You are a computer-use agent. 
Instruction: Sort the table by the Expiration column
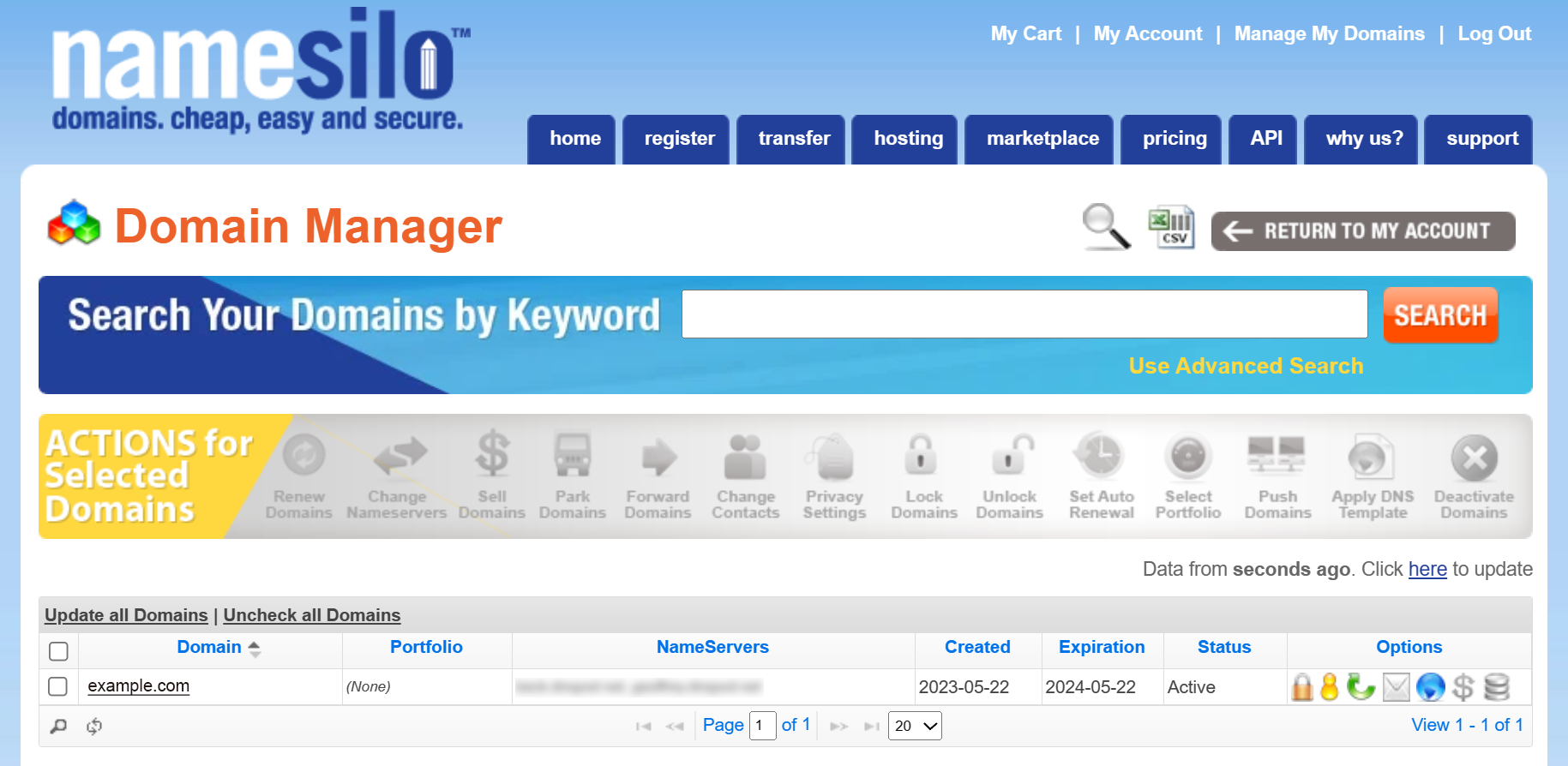tap(1101, 647)
